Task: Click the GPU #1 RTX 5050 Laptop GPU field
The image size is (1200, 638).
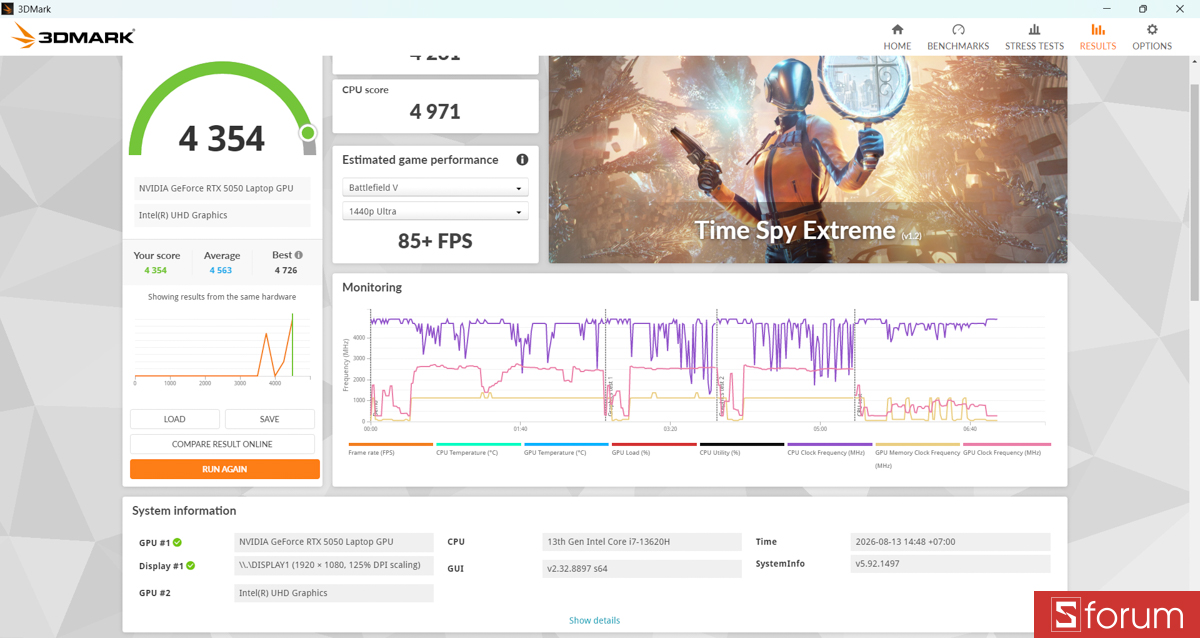Action: (x=334, y=542)
